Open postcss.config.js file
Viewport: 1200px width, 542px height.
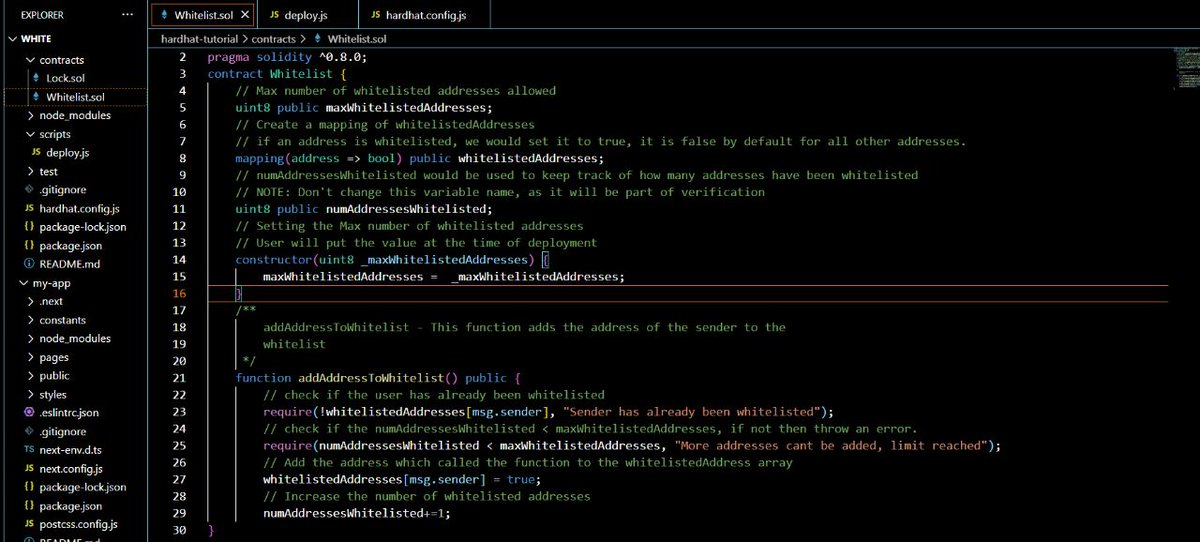click(79, 524)
